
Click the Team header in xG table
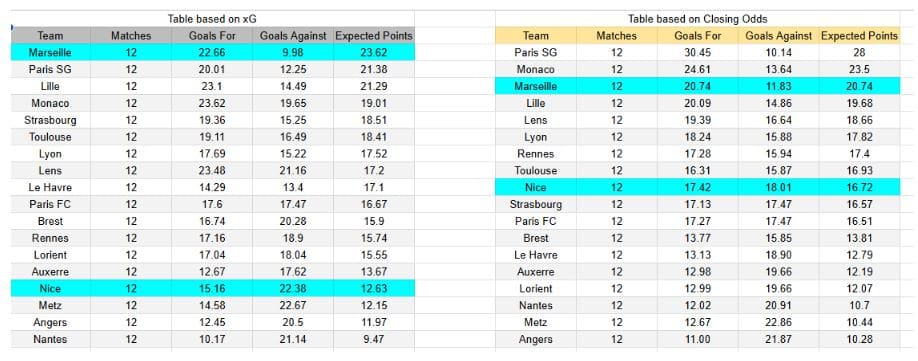[x=50, y=36]
